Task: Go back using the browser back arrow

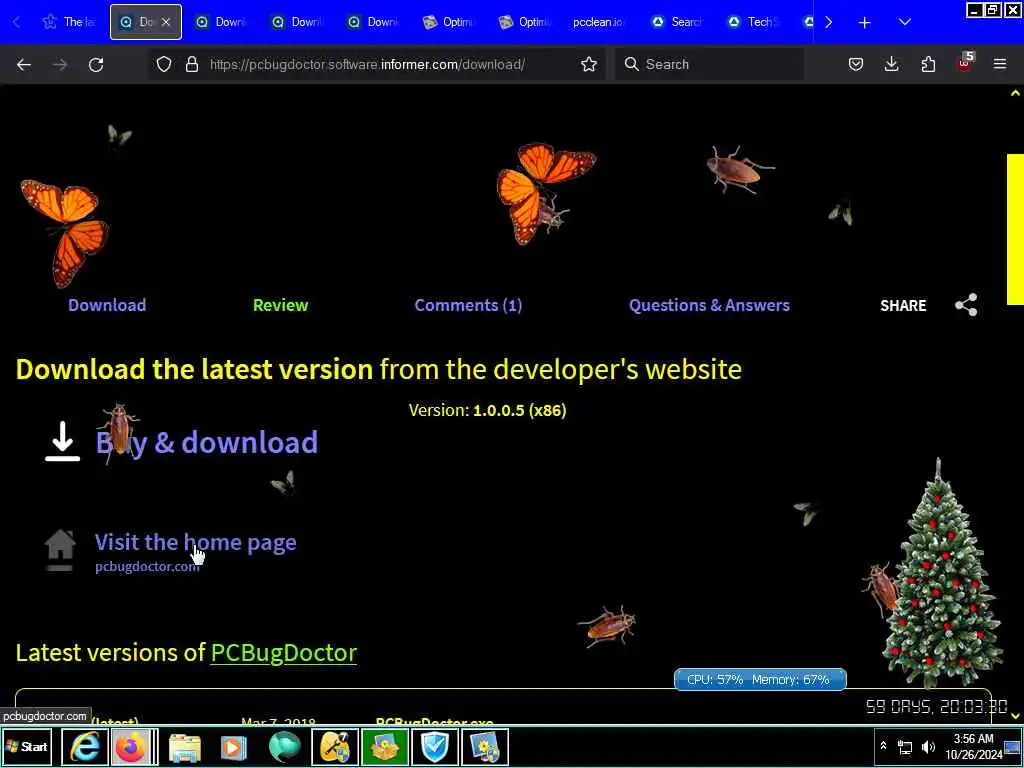Action: 24,64
